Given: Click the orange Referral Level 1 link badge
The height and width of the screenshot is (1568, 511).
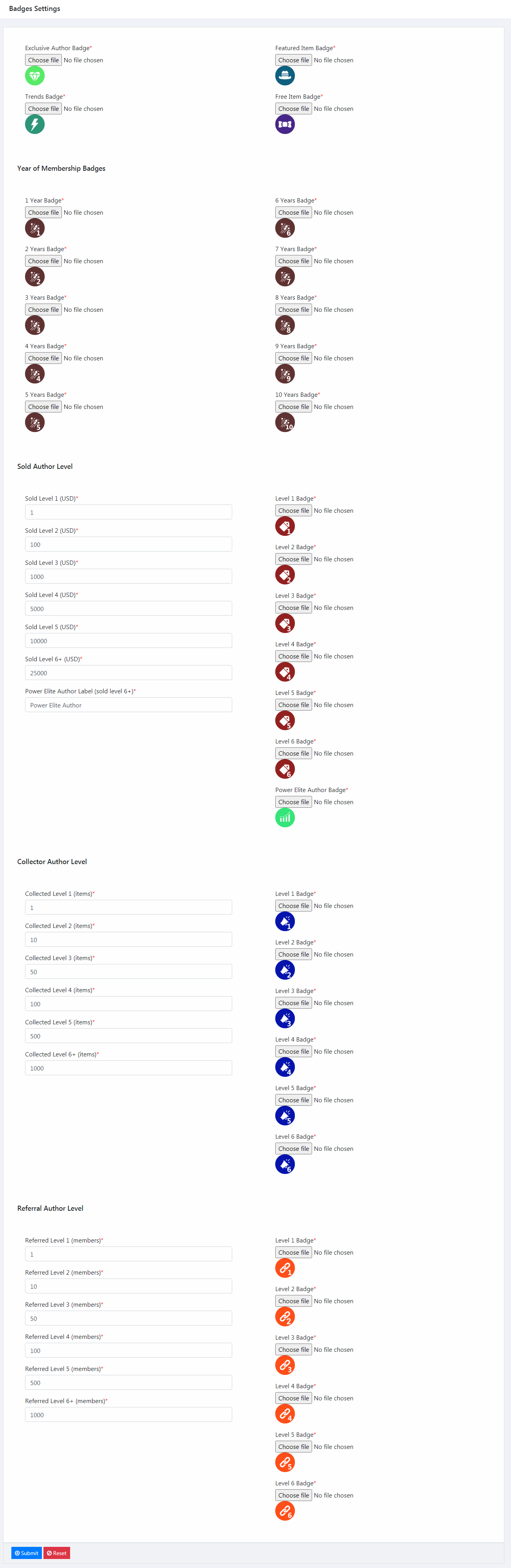Looking at the screenshot, I should (285, 1268).
